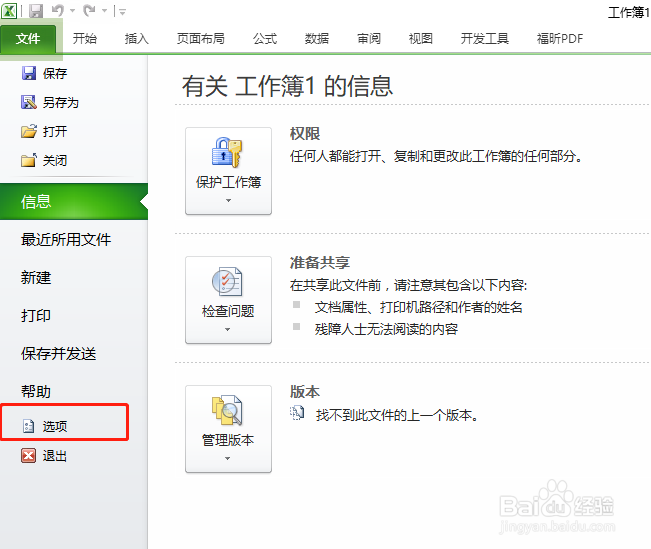This screenshot has width=651, height=549.
Task: Choose 打开 (Open) label in sidebar
Action: pos(55,132)
